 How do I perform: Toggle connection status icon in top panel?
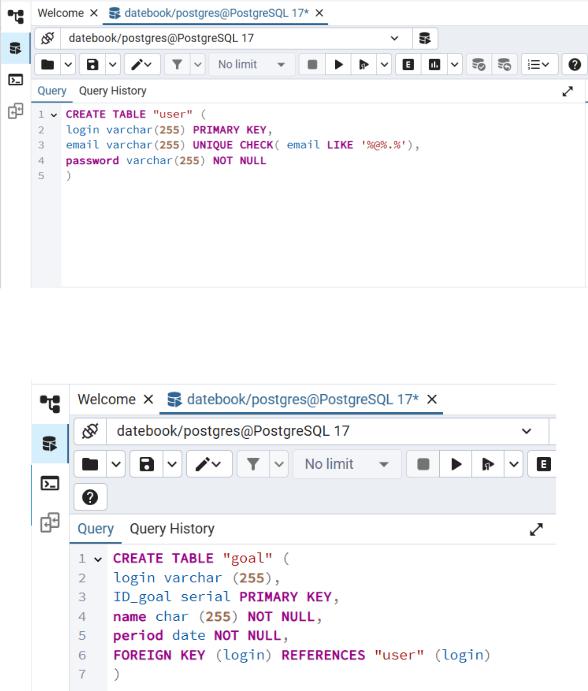coord(48,38)
